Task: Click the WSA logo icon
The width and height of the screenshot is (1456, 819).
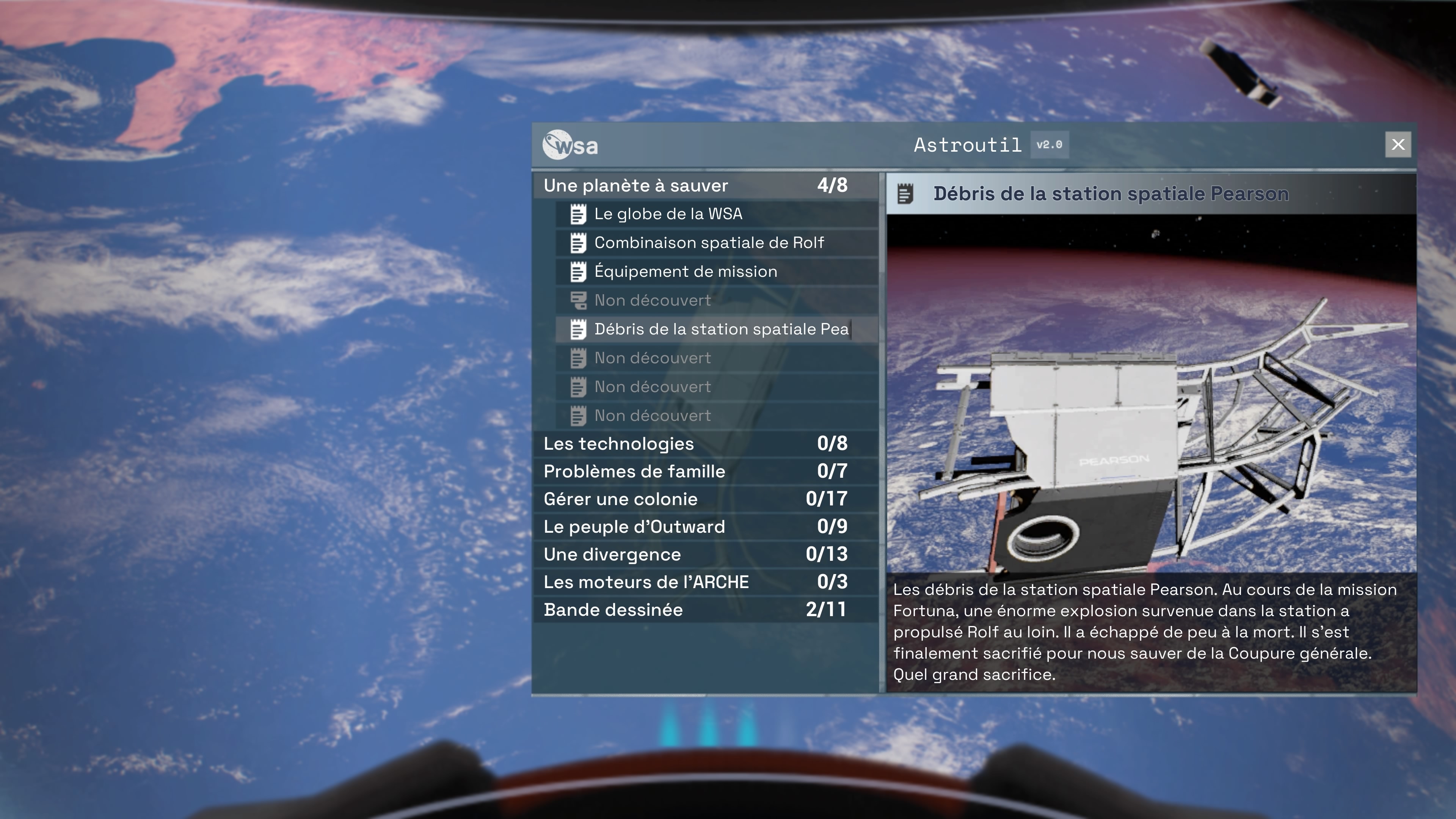Action: (570, 145)
